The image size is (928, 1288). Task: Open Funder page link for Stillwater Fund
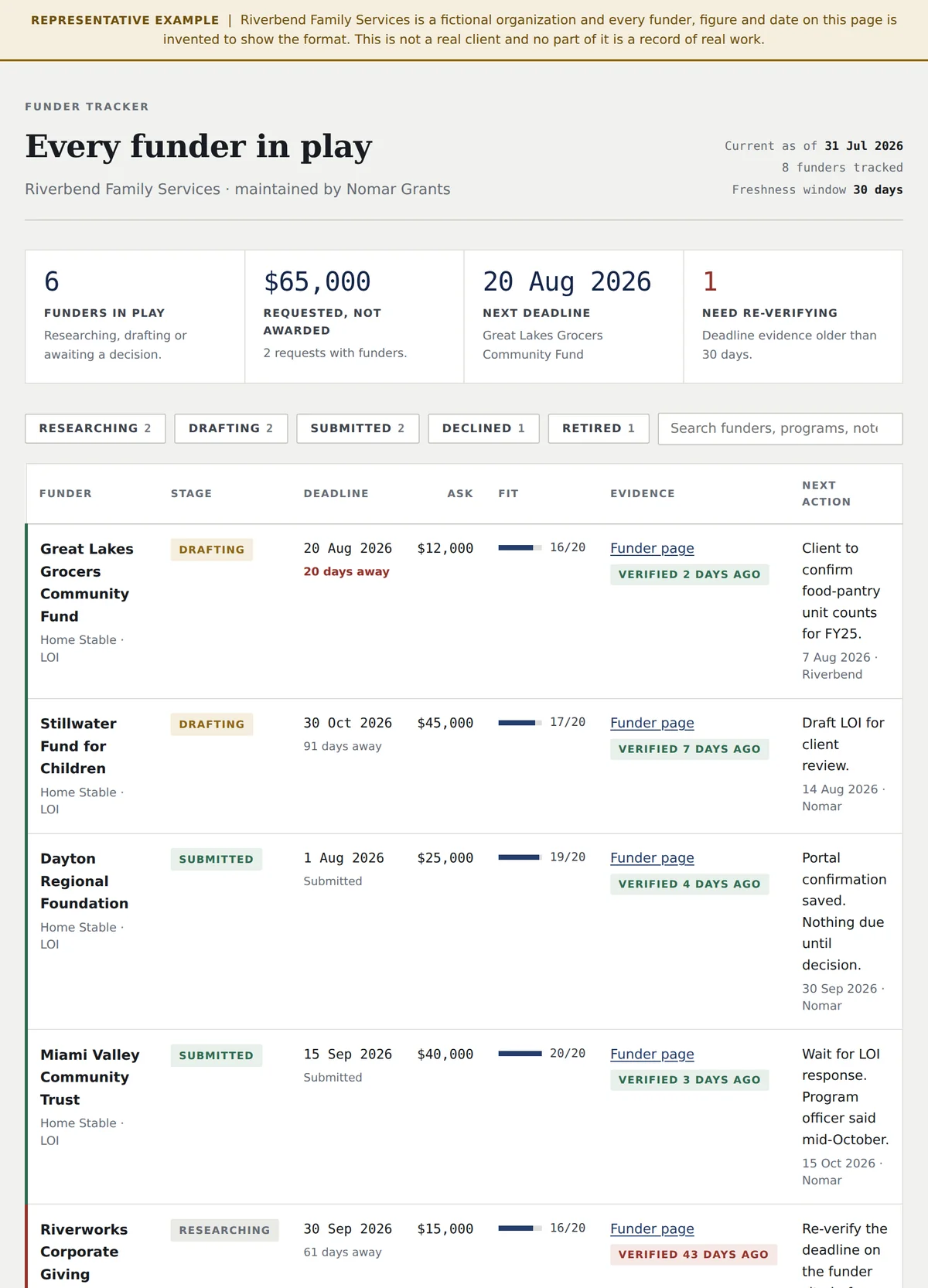pyautogui.click(x=652, y=723)
